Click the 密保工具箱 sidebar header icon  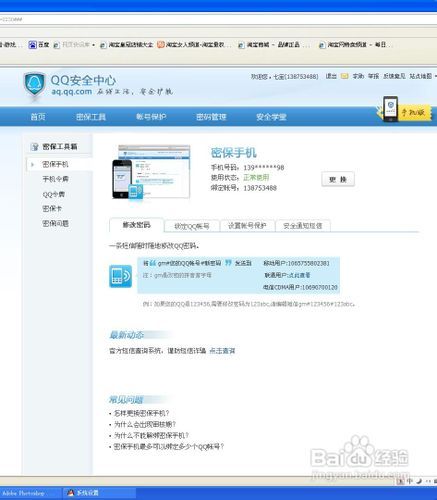pos(34,147)
